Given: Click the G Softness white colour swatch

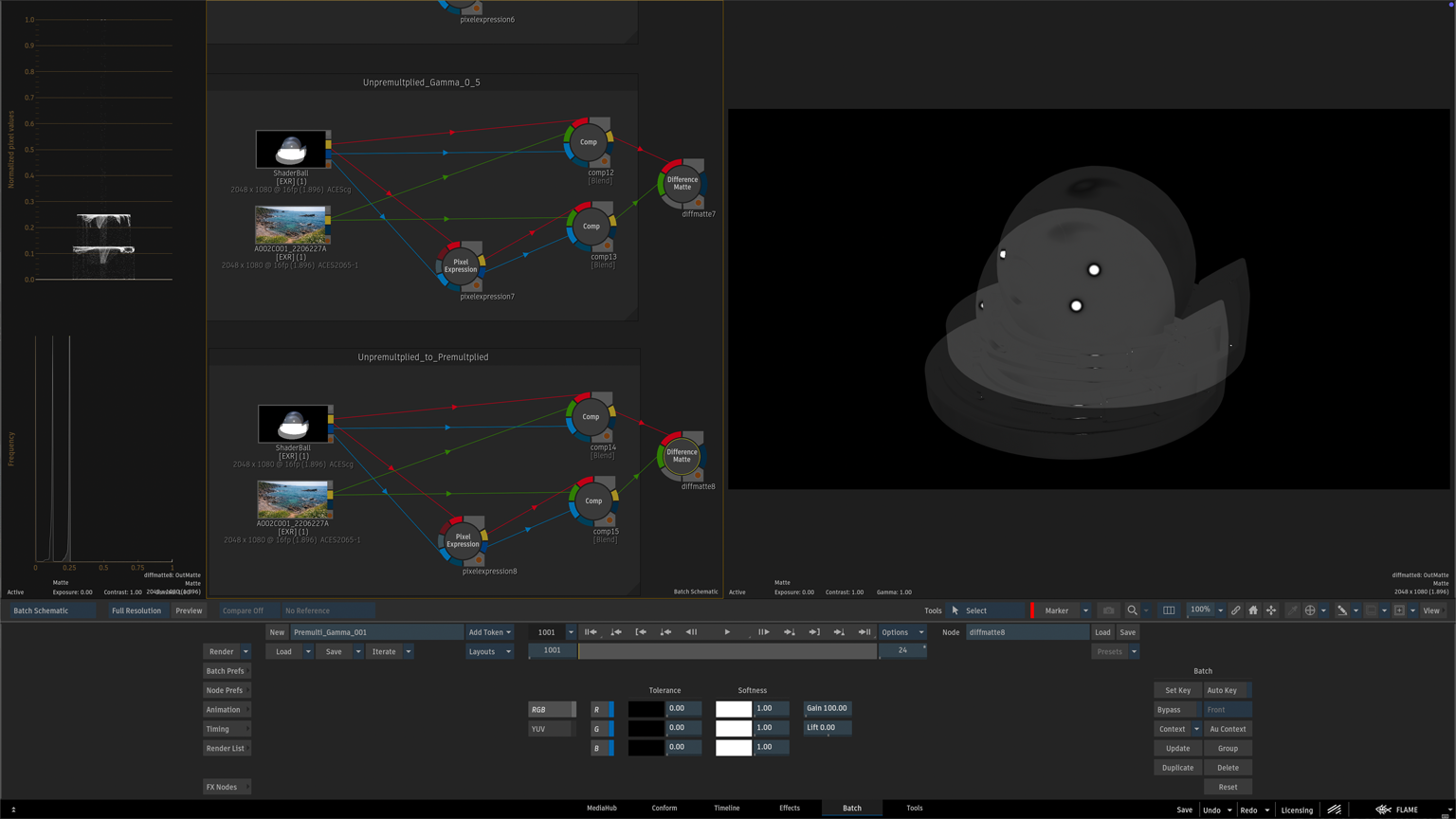Looking at the screenshot, I should point(734,729).
